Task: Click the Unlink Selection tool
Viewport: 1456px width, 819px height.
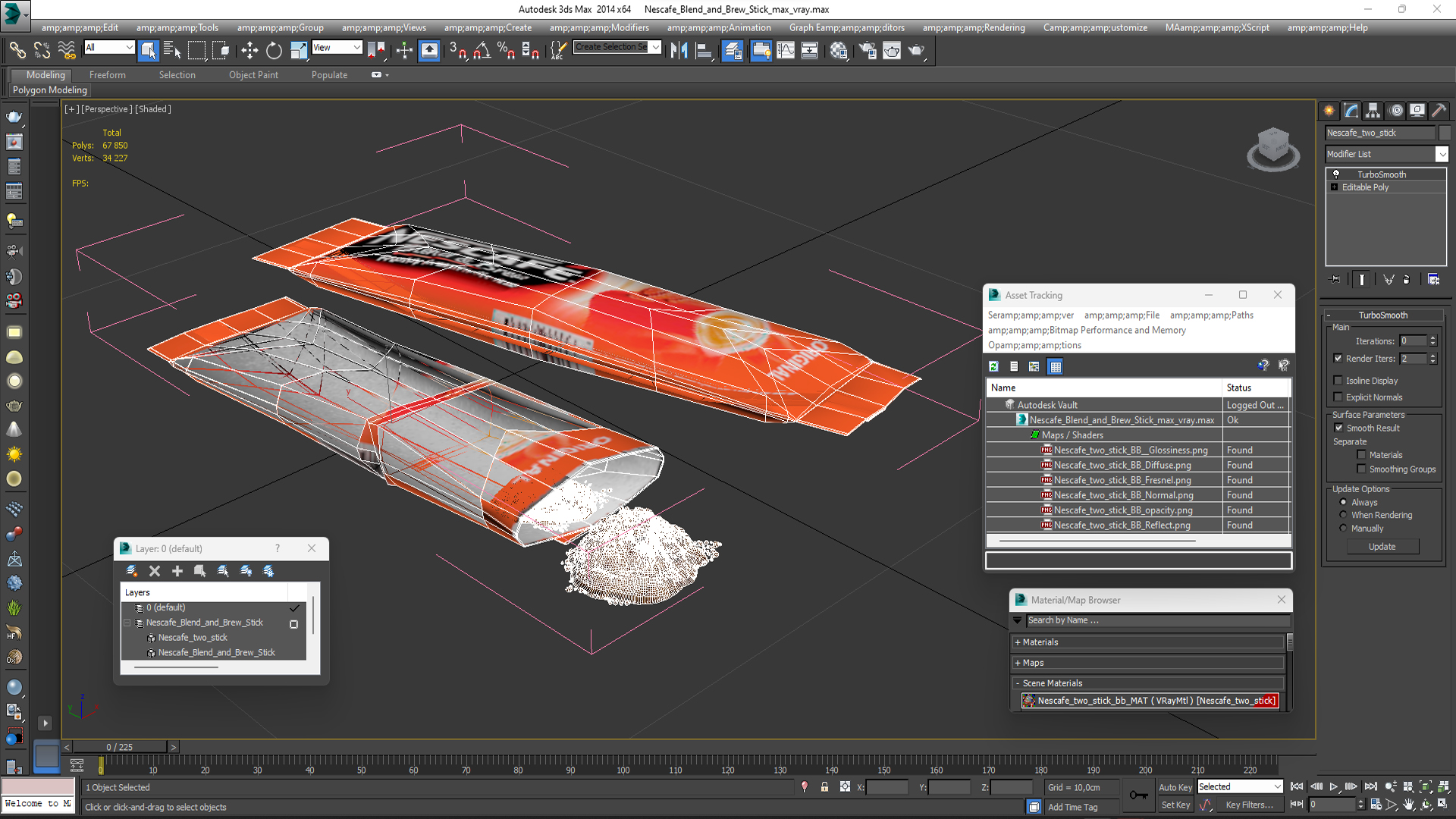Action: point(42,50)
